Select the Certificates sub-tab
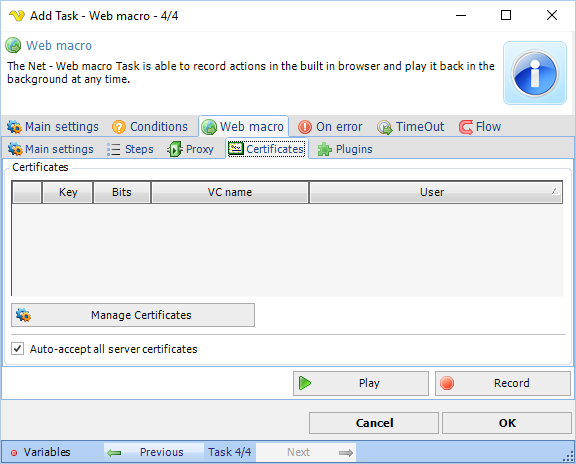Viewport: 576px width, 464px height. click(x=267, y=149)
